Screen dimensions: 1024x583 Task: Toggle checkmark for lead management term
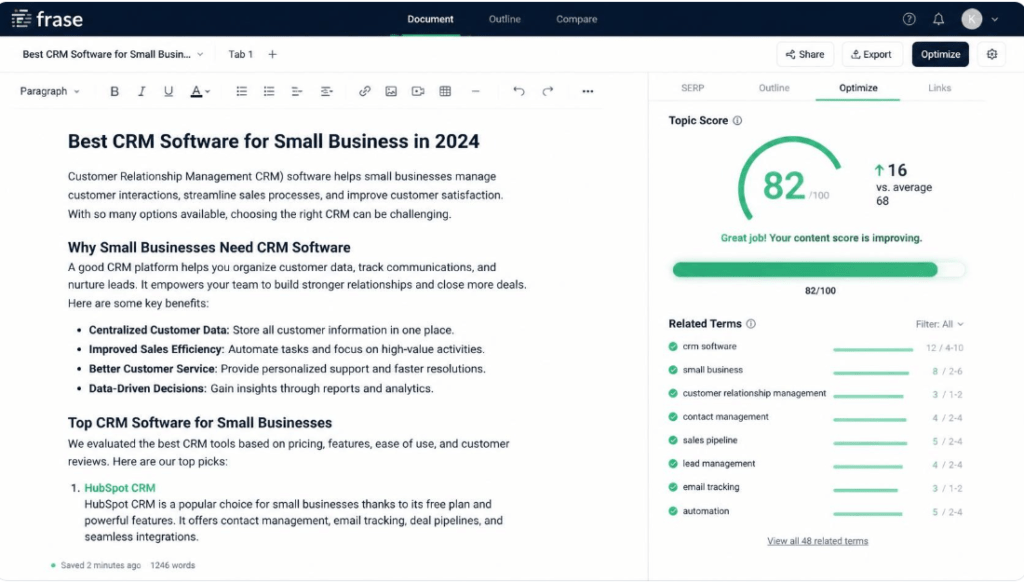coord(673,464)
